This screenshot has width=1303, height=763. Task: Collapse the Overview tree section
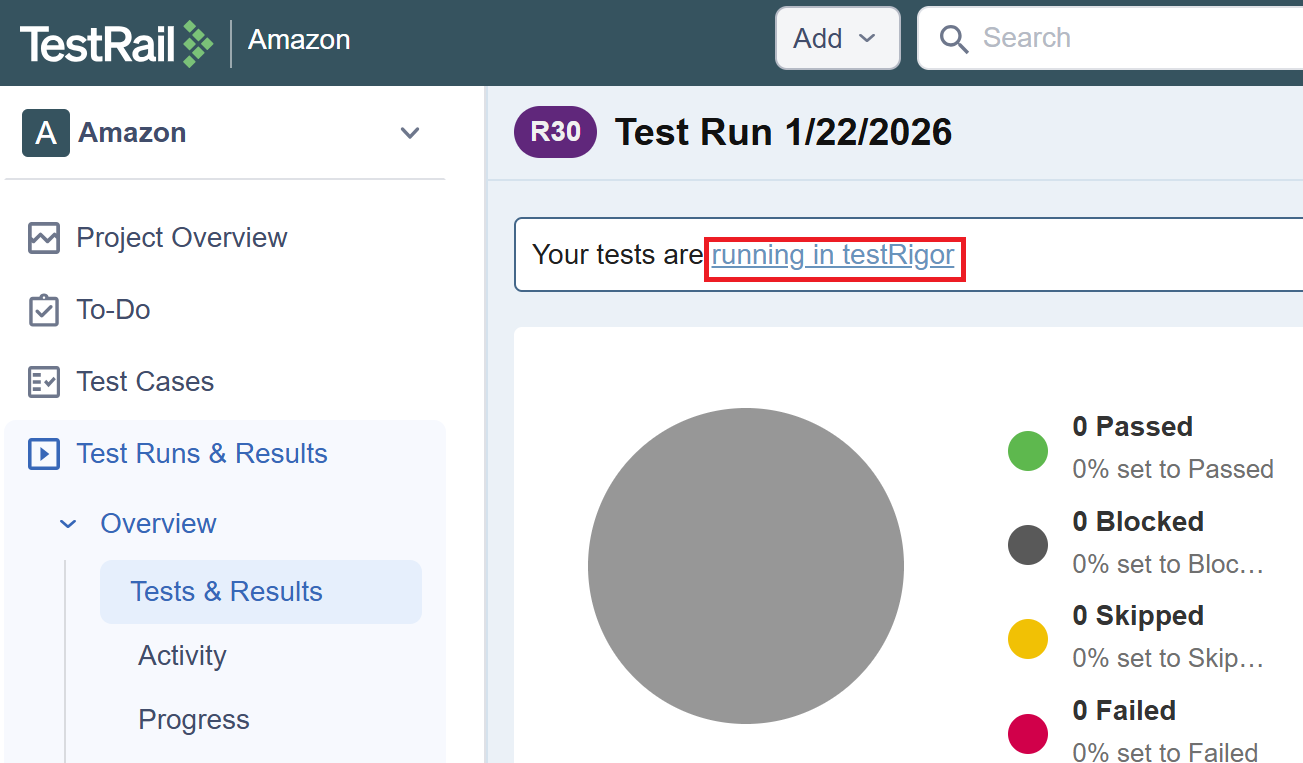[68, 524]
